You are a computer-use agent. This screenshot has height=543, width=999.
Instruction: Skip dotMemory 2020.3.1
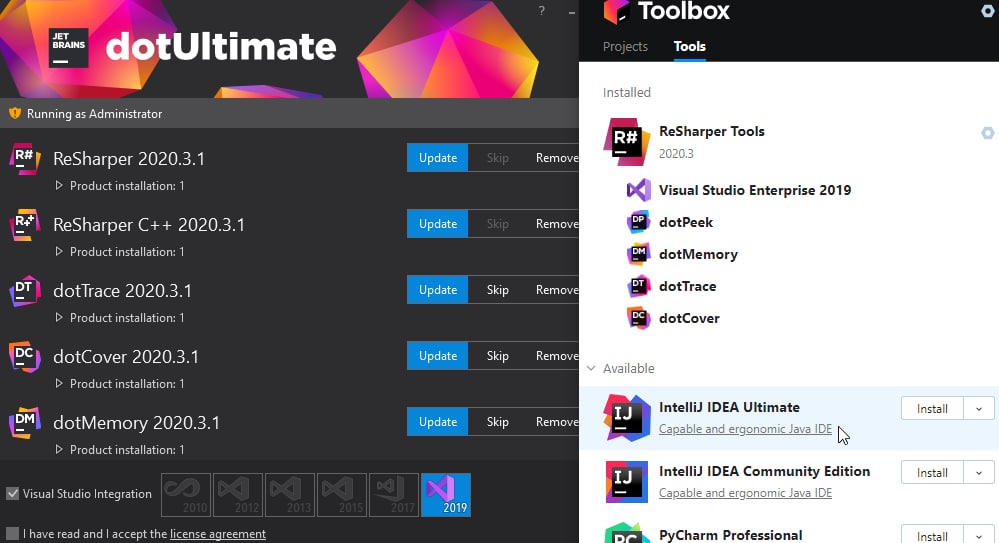pos(498,421)
